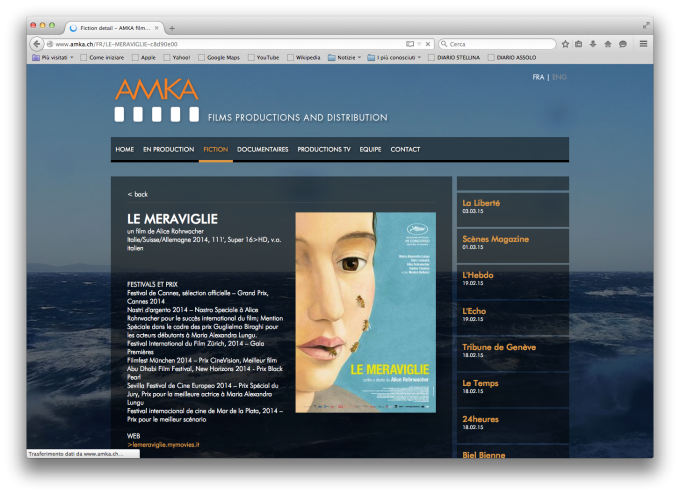The width and height of the screenshot is (680, 495).
Task: Show bookmarks list icon
Action: point(579,44)
